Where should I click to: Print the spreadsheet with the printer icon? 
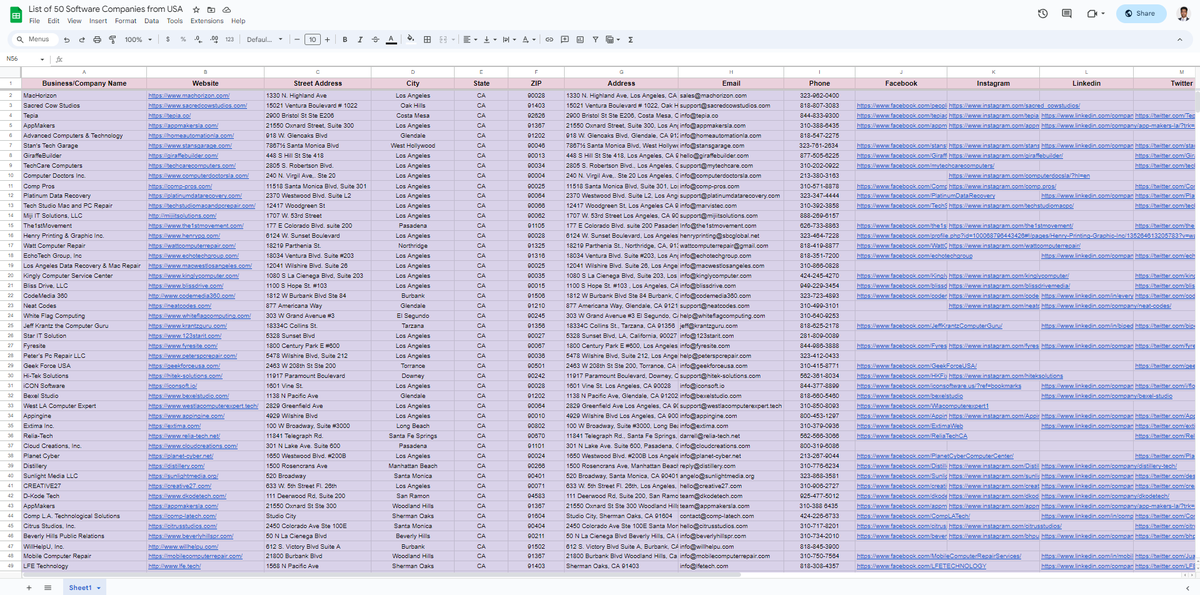[x=97, y=39]
